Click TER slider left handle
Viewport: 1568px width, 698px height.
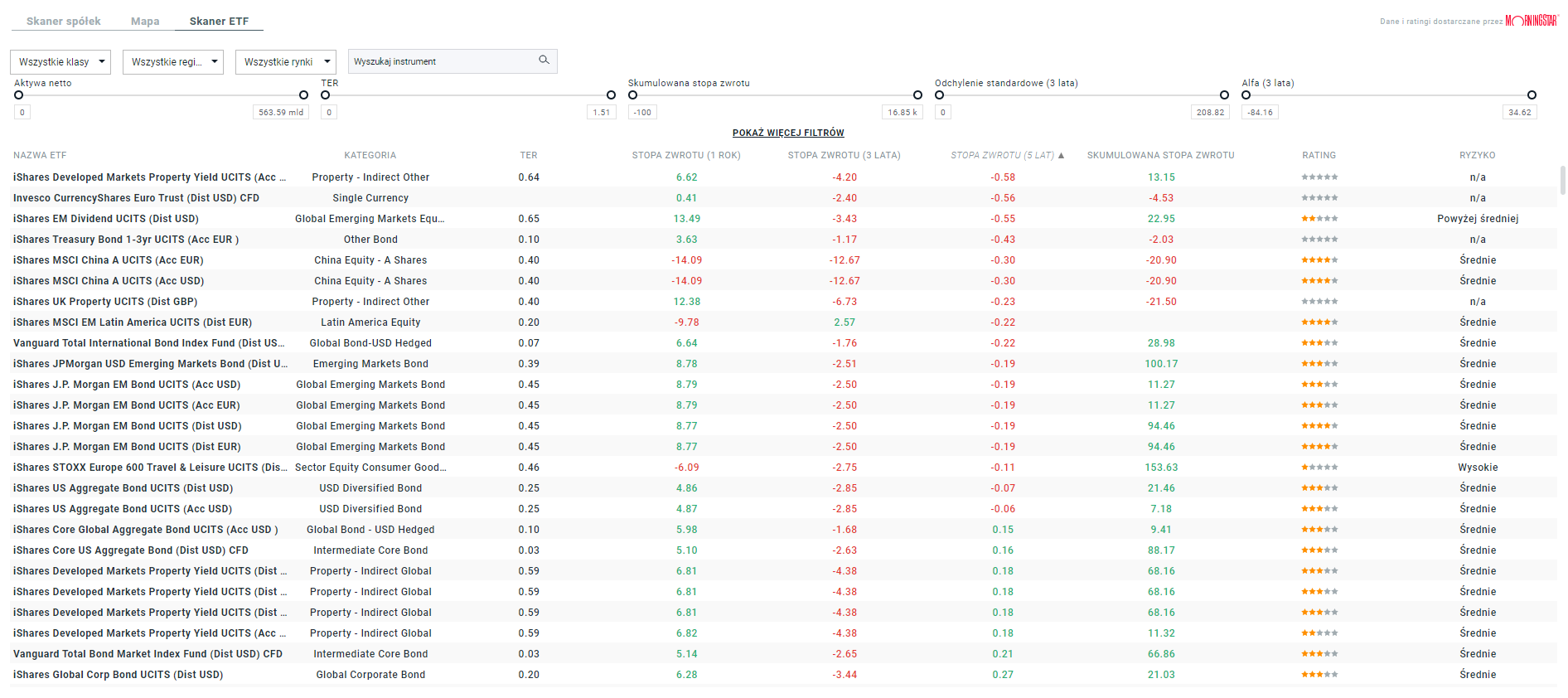coord(326,95)
